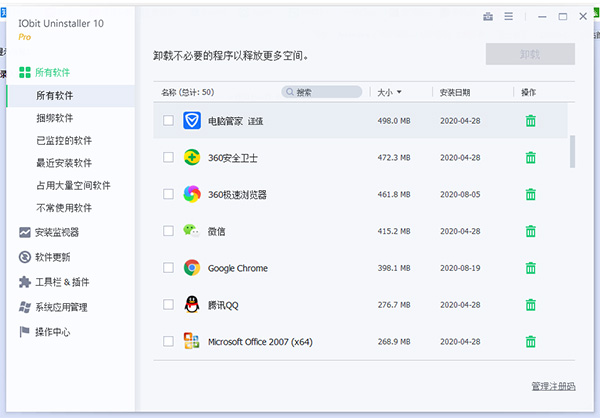
Task: Tick the checkbox for Microsoft Office 2007 (x64)
Action: [x=168, y=341]
